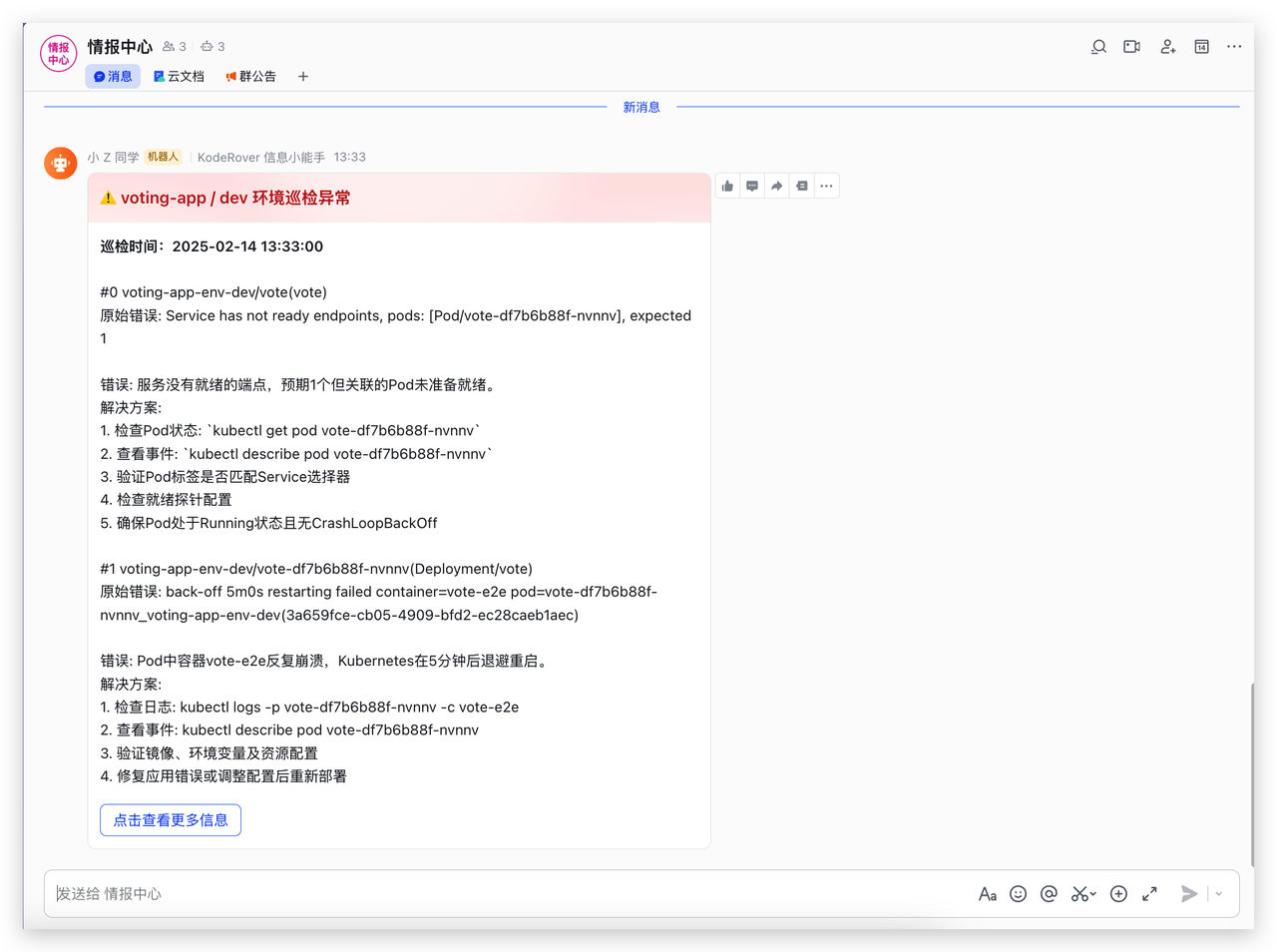Select the 消息 tab
The width and height of the screenshot is (1277, 952).
click(x=113, y=77)
